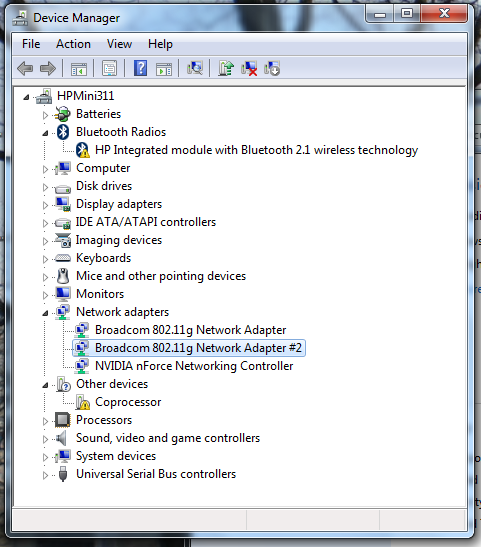481x547 pixels.
Task: Collapse the Network adapters node
Action: click(45, 313)
